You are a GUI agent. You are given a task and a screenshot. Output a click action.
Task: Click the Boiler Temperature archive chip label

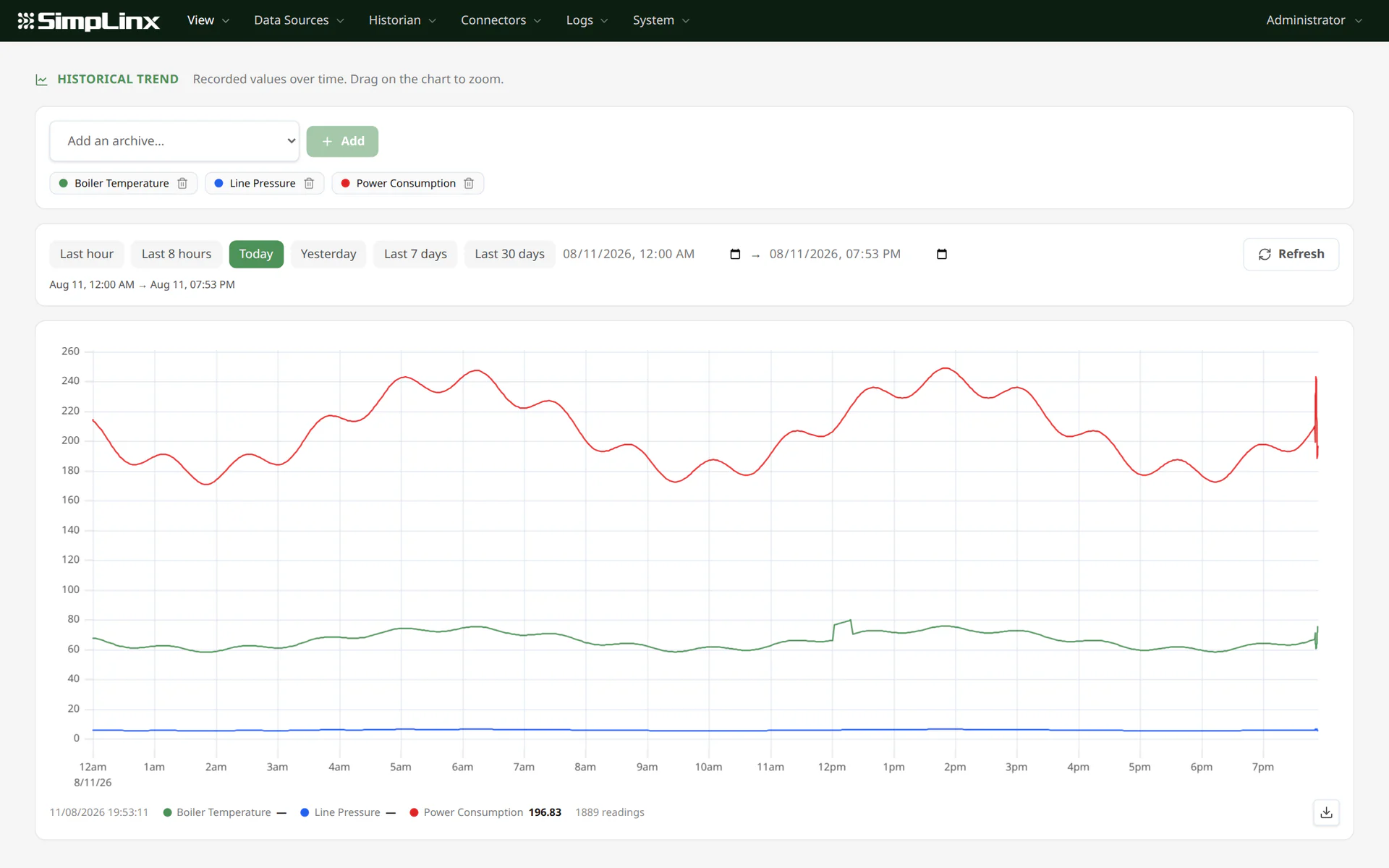[x=122, y=184]
